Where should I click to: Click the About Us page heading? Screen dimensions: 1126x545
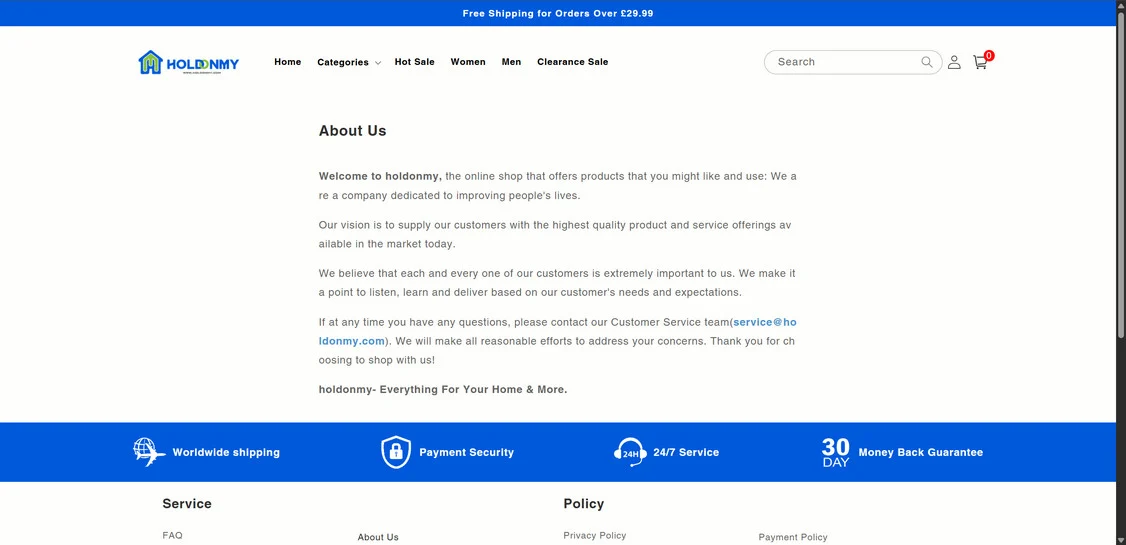point(353,131)
